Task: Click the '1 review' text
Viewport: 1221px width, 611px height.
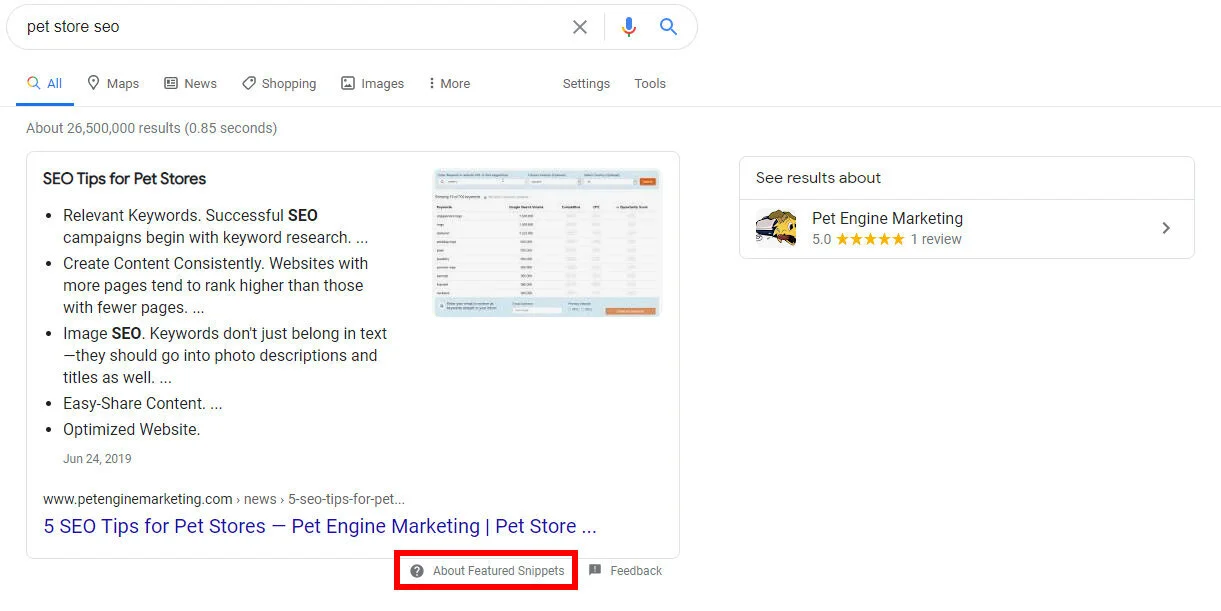Action: click(936, 240)
